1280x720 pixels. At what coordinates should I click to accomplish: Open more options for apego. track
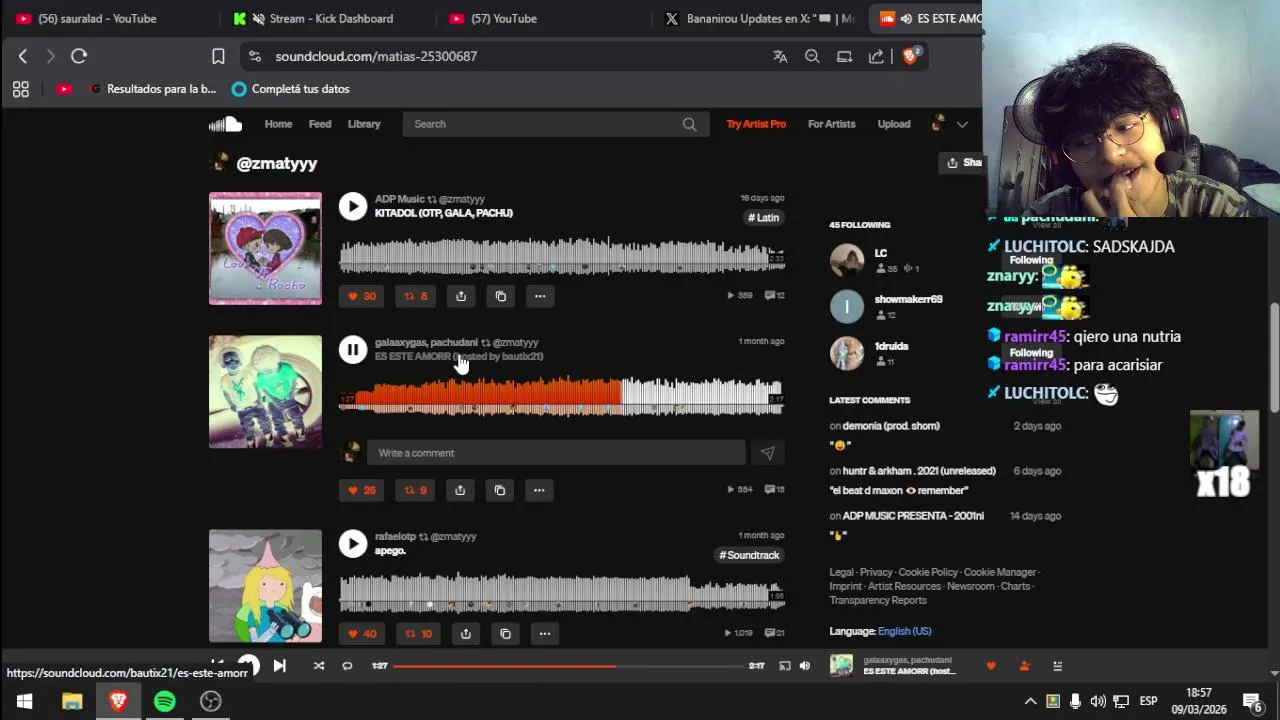click(x=545, y=633)
